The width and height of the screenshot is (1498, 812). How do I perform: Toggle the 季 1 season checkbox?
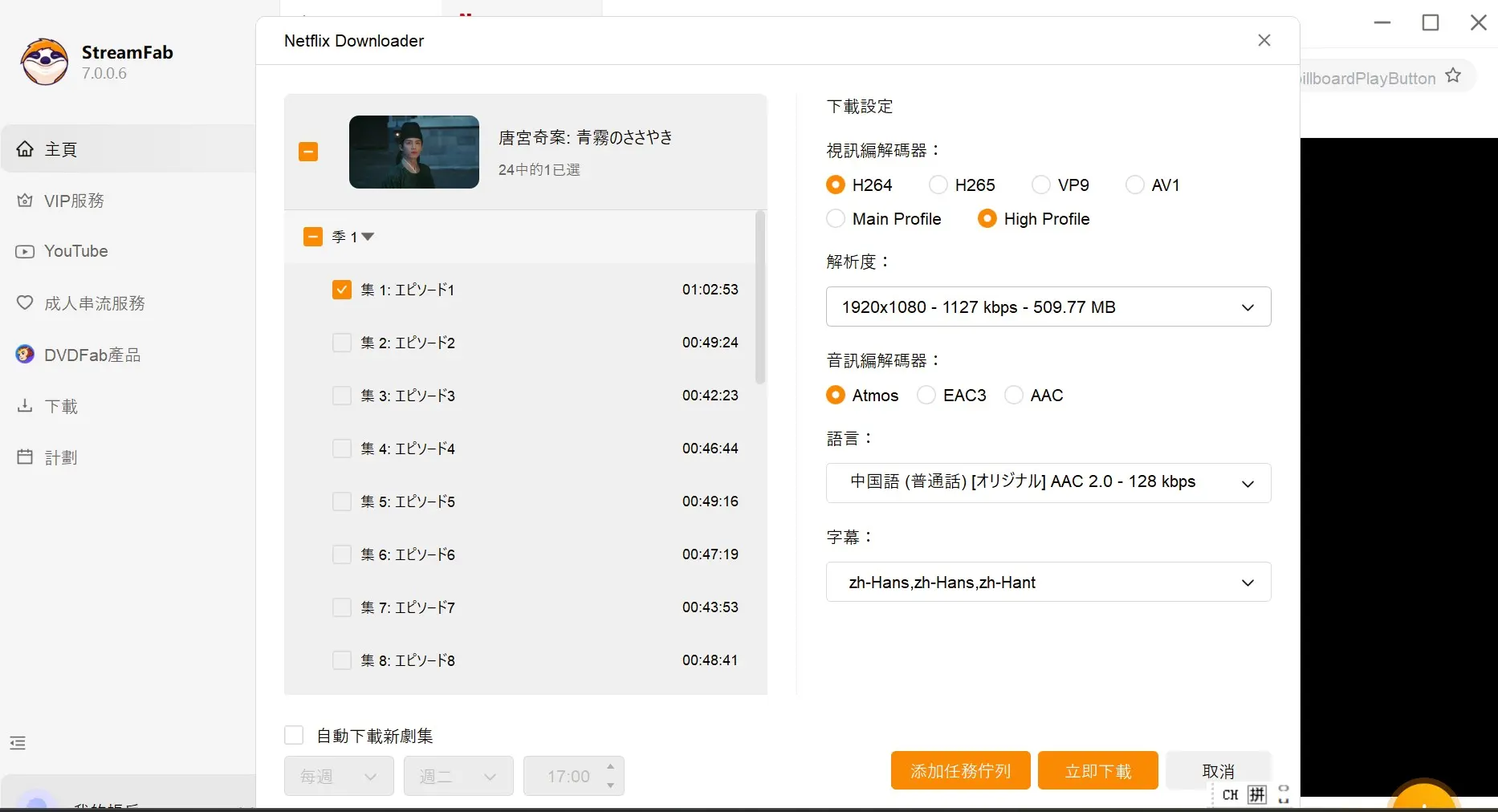313,237
